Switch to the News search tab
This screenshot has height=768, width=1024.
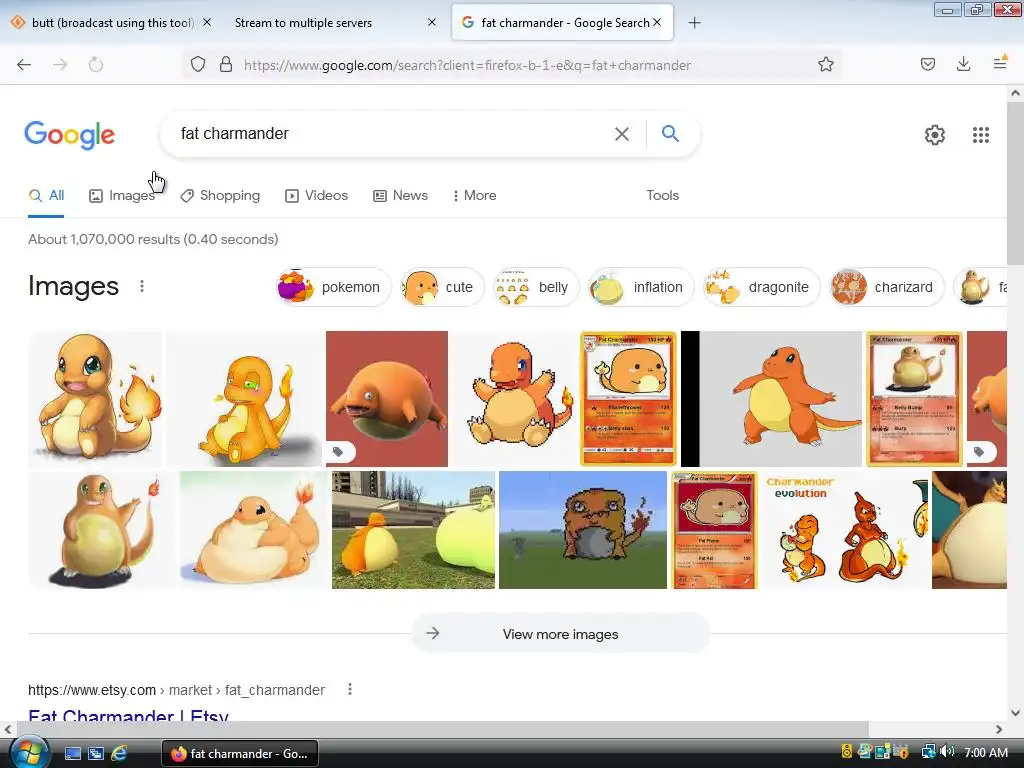[x=400, y=195]
